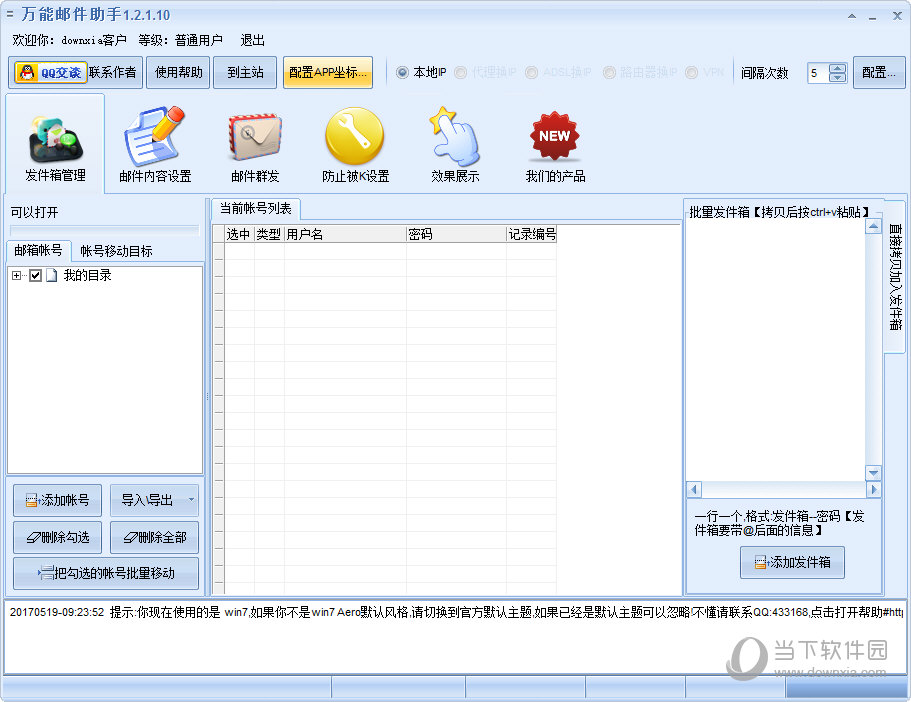Click the scroll up arrow of 批量发件箱
The image size is (911, 702).
(873, 226)
